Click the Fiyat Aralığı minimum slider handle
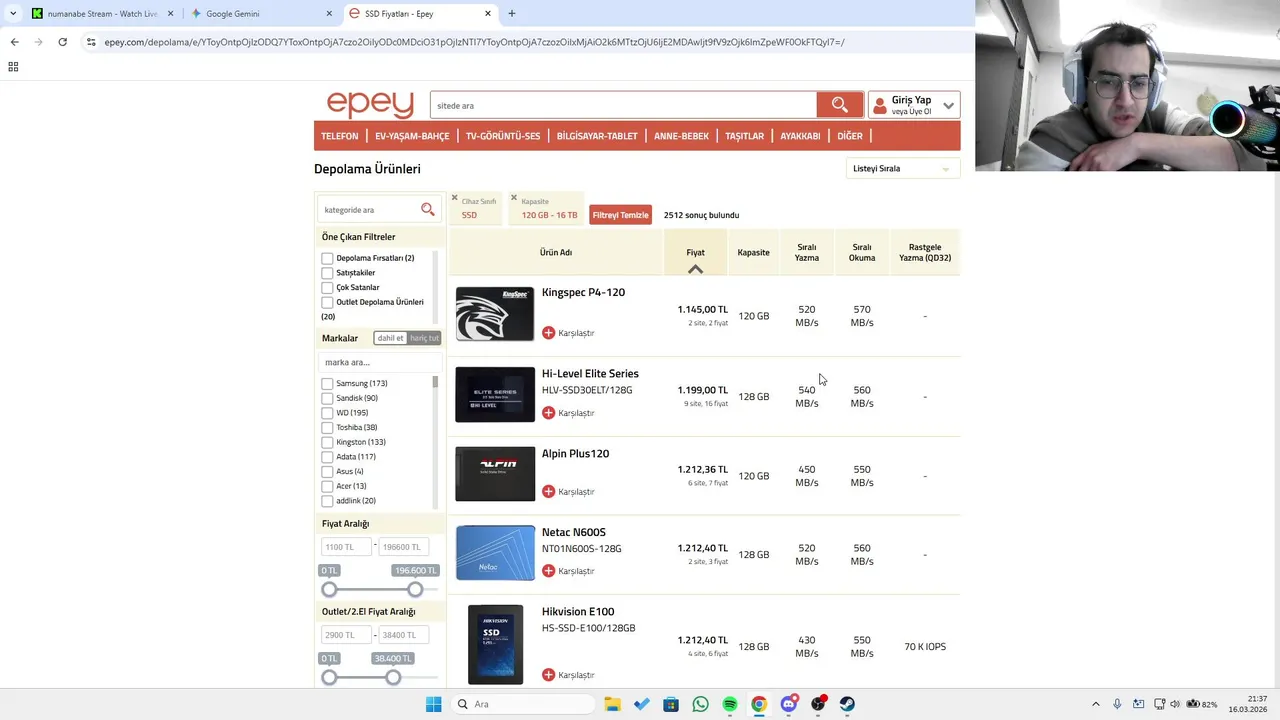This screenshot has height=720, width=1280. tap(329, 589)
